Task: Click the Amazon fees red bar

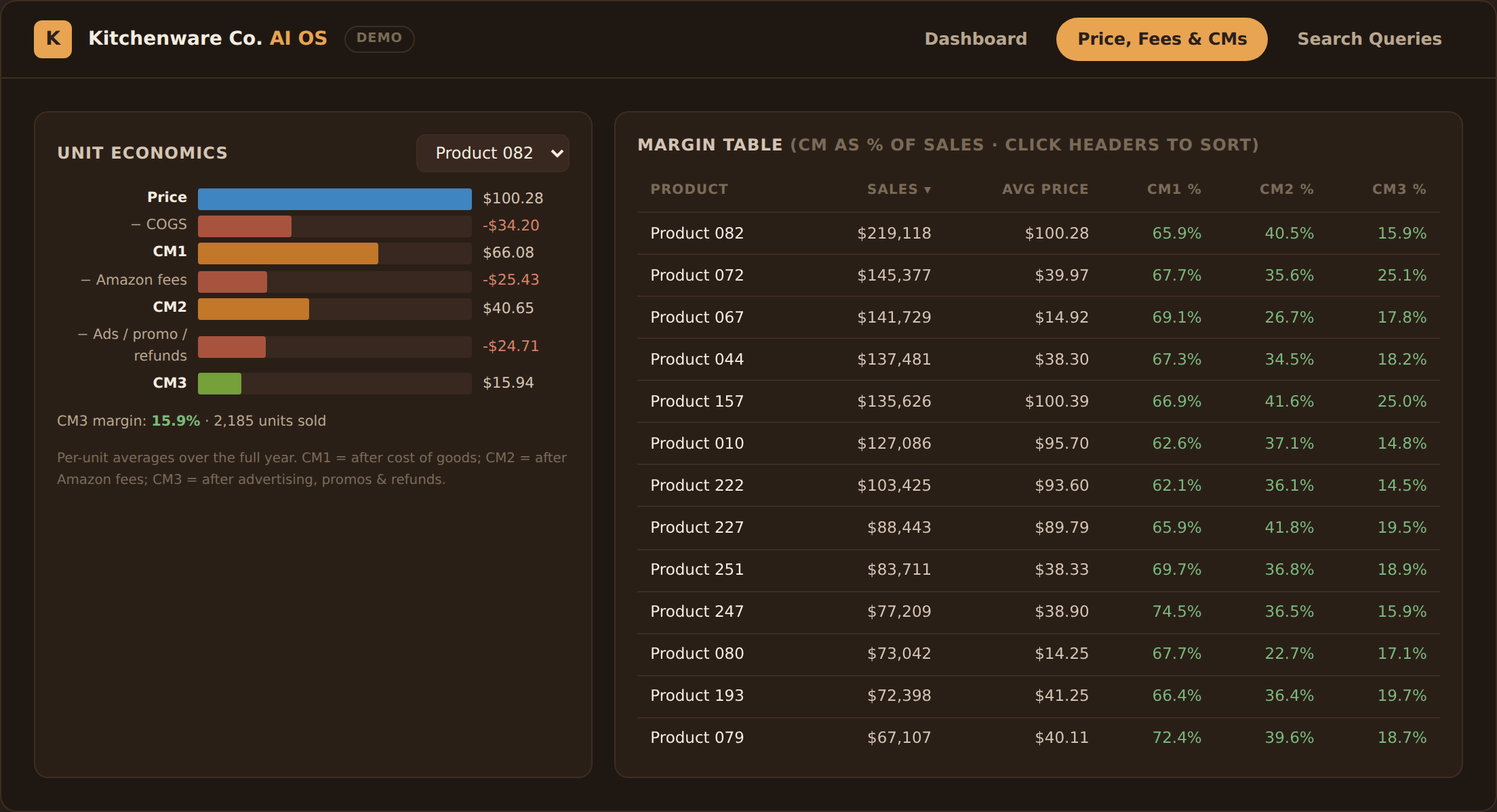Action: click(x=233, y=281)
